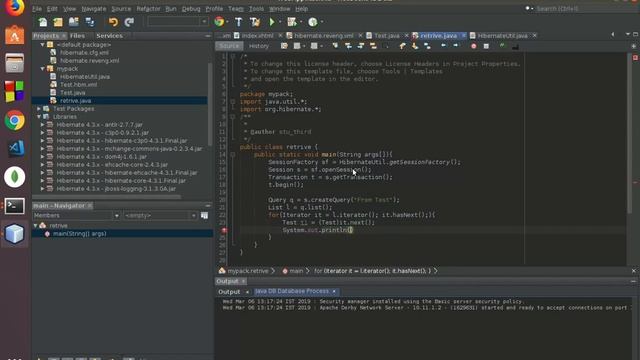Click Find Previous Occurrence icon
This screenshot has height=360, width=640.
click(348, 46)
